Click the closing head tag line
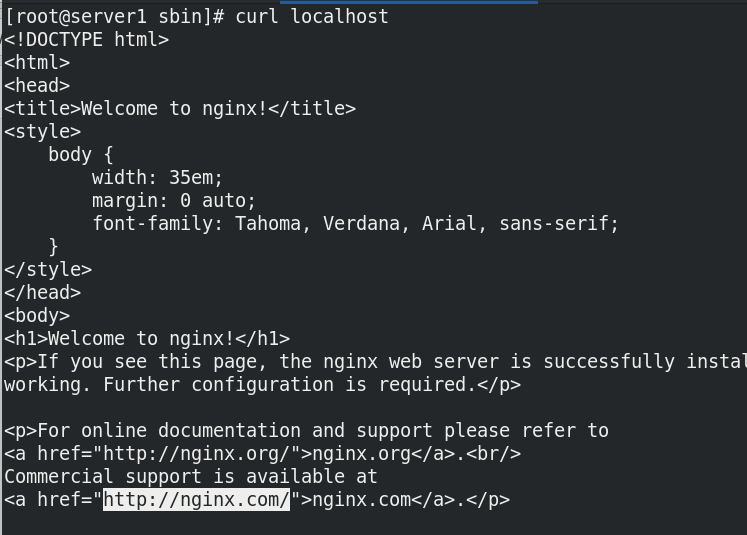The image size is (747, 535). (43, 293)
